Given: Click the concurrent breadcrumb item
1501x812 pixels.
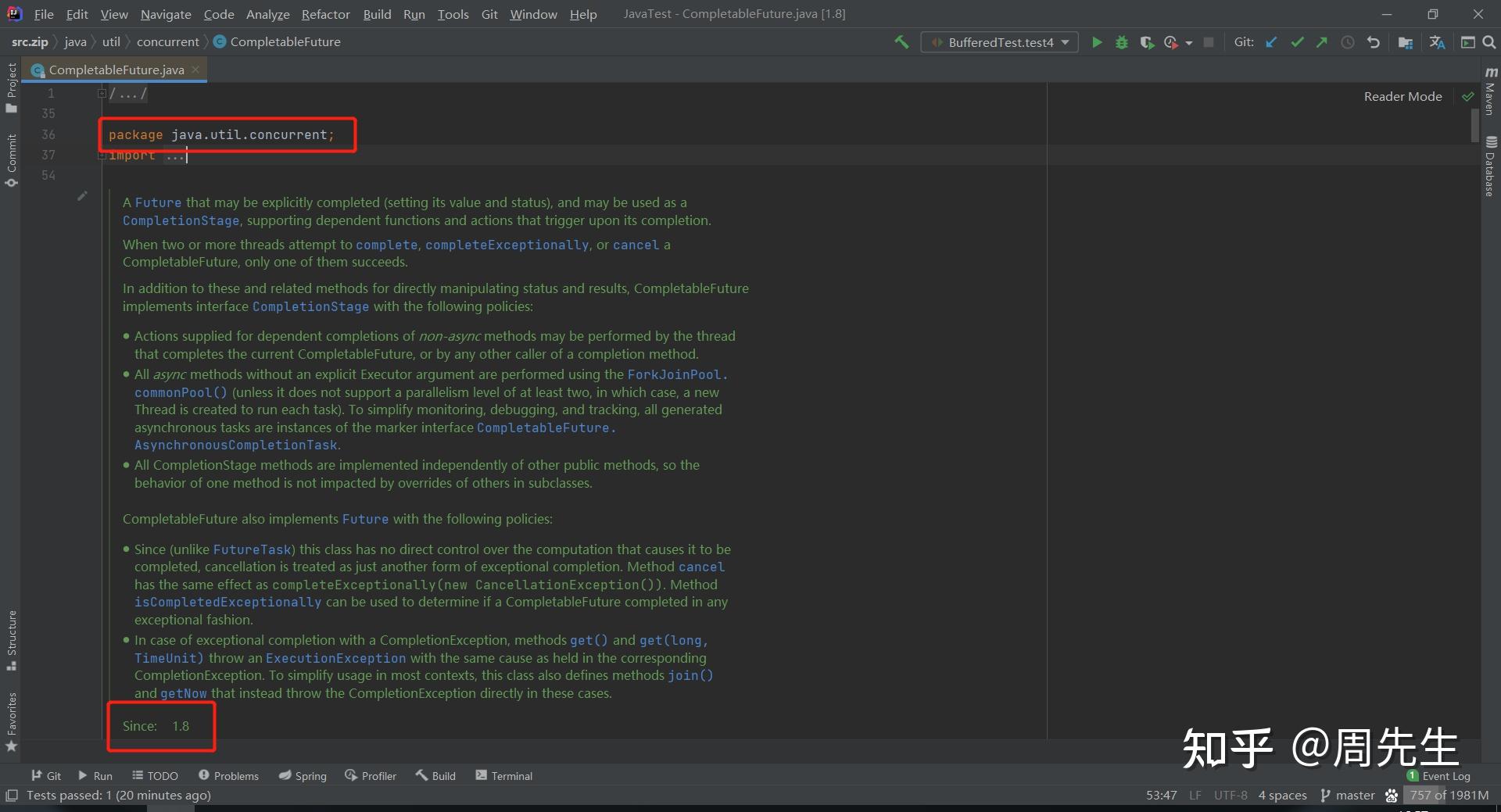Looking at the screenshot, I should click(x=168, y=41).
